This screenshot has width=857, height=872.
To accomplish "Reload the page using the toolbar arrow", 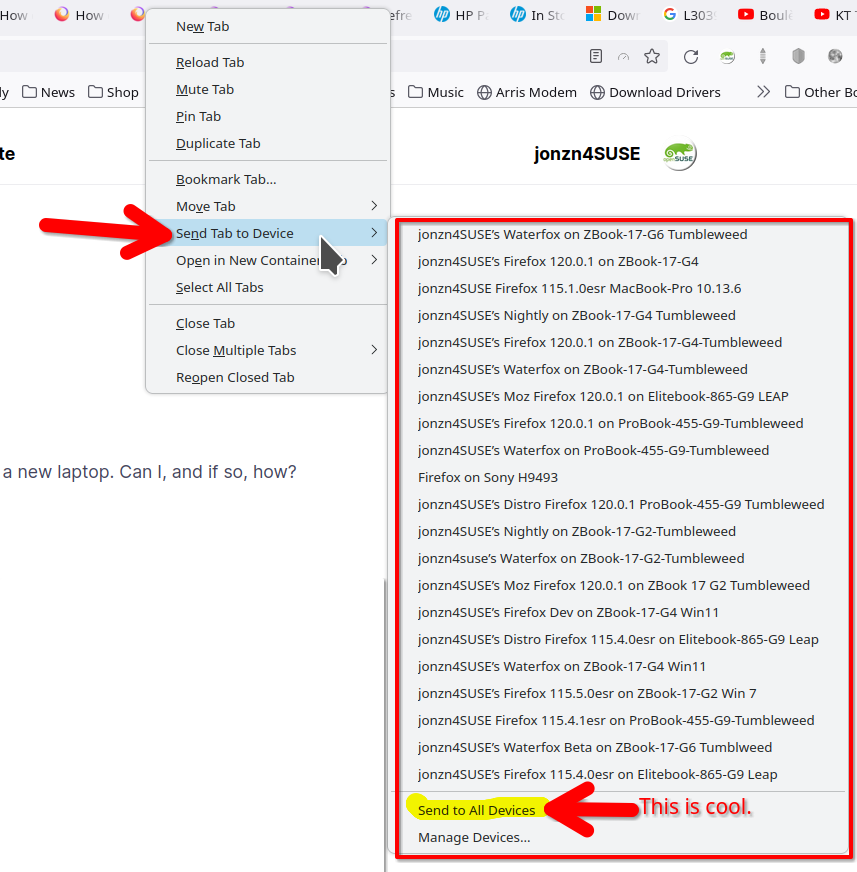I will pos(691,56).
